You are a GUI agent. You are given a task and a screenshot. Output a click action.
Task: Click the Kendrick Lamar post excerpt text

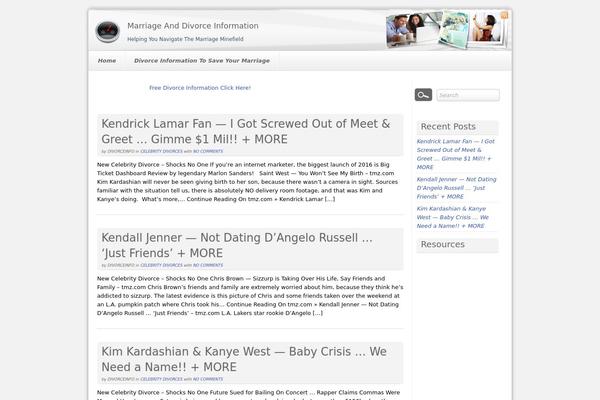tap(248, 182)
